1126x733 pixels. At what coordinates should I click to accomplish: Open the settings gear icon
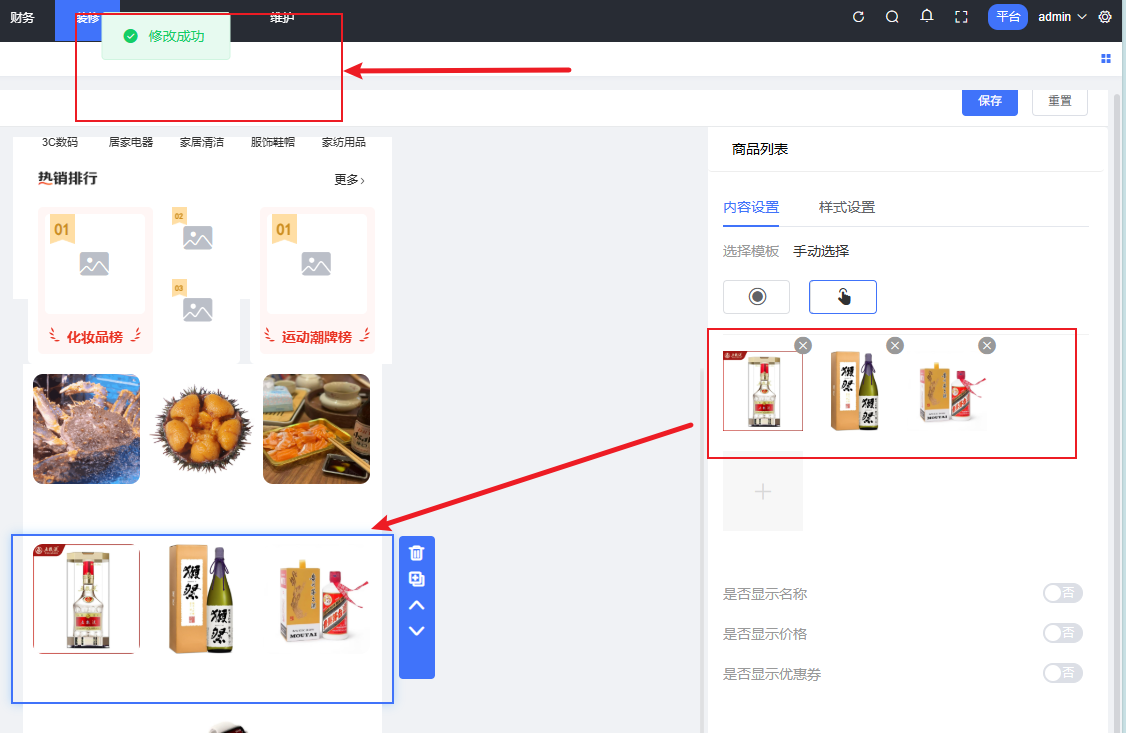click(1105, 17)
